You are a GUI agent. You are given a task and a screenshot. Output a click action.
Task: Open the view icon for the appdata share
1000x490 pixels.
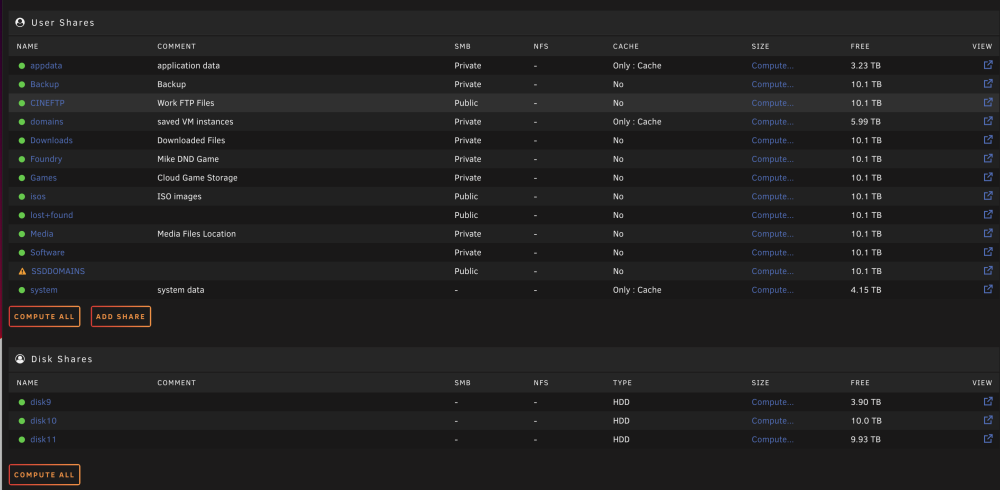(988, 65)
